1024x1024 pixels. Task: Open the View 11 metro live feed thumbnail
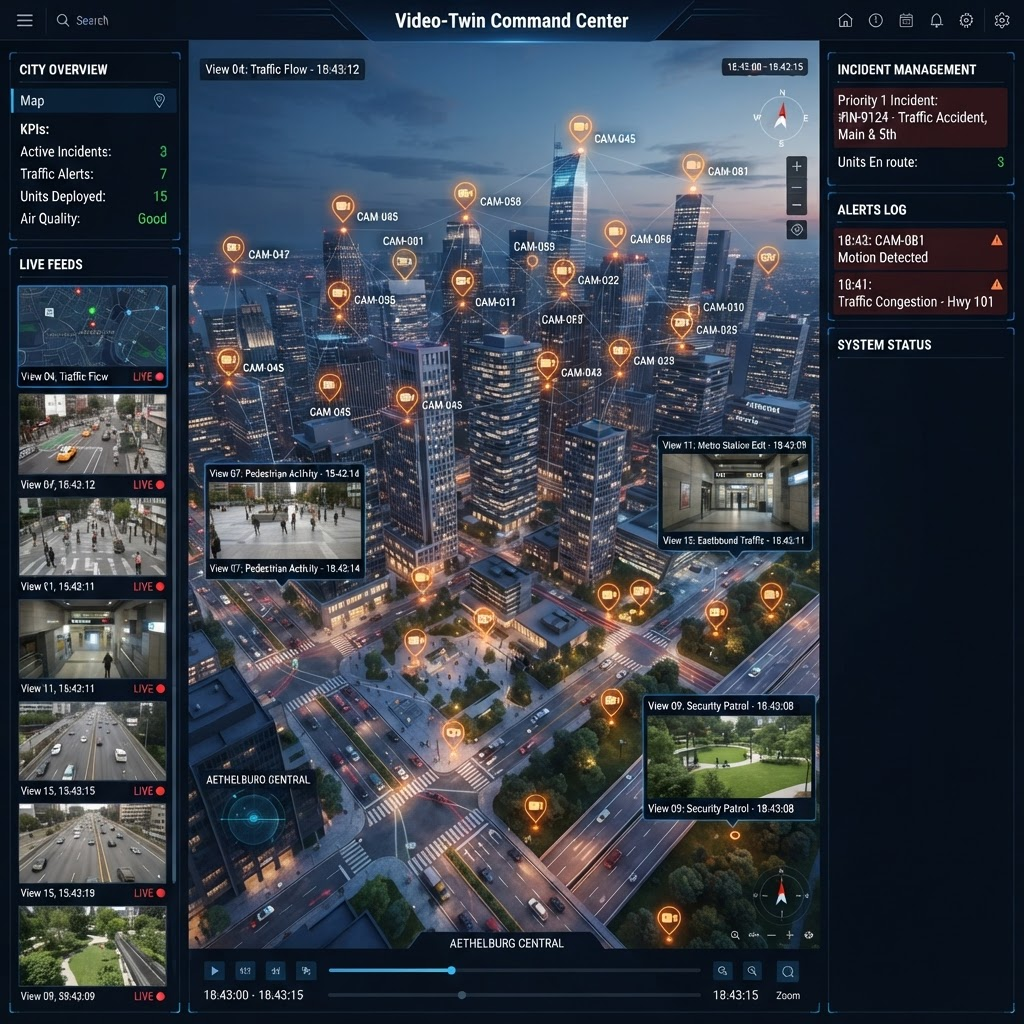click(92, 639)
